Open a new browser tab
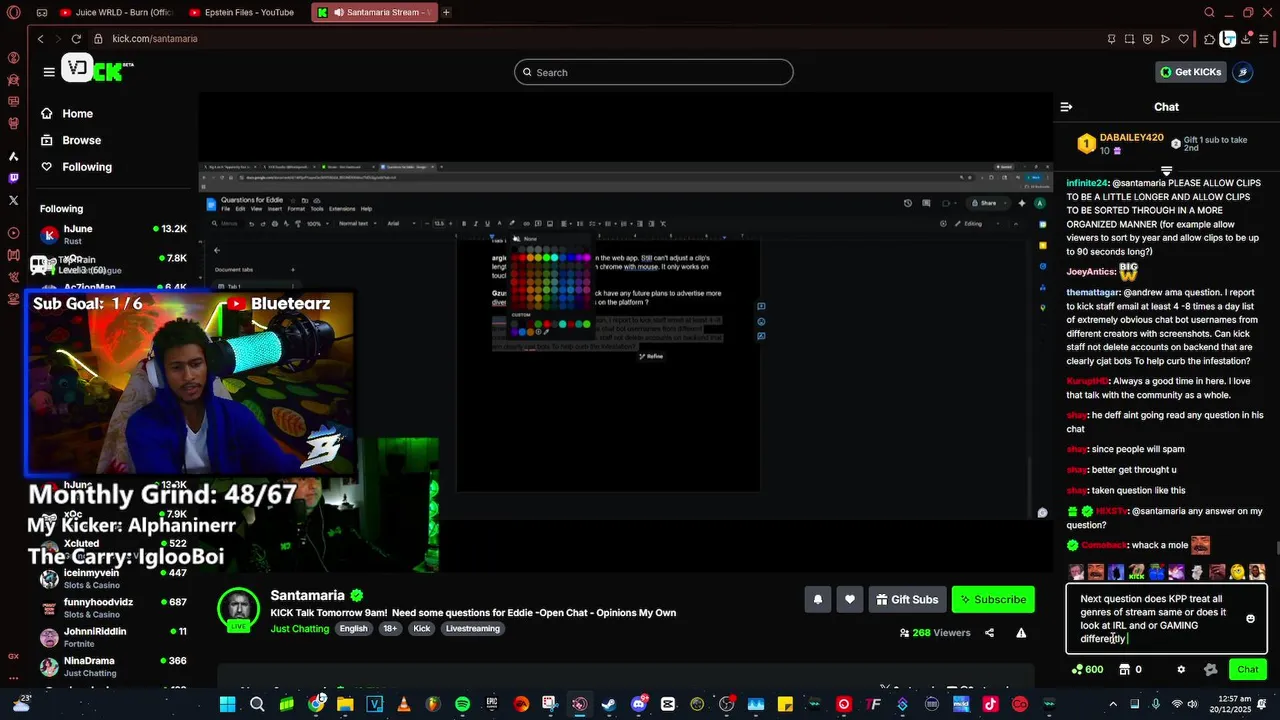Viewport: 1280px width, 720px height. (446, 12)
